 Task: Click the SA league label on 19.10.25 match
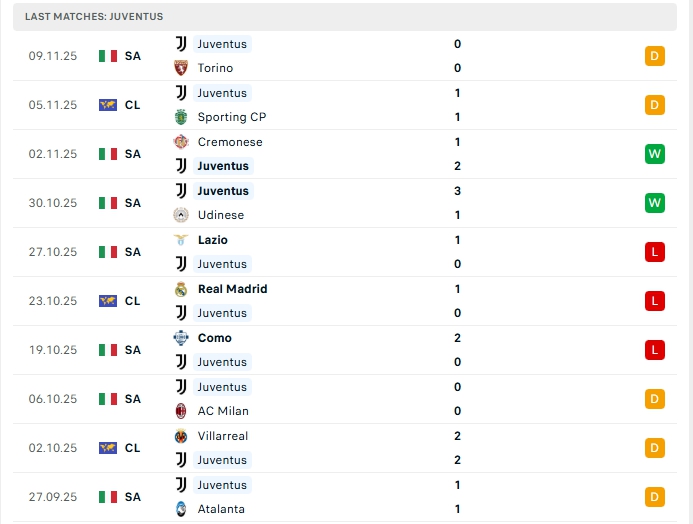(x=133, y=350)
